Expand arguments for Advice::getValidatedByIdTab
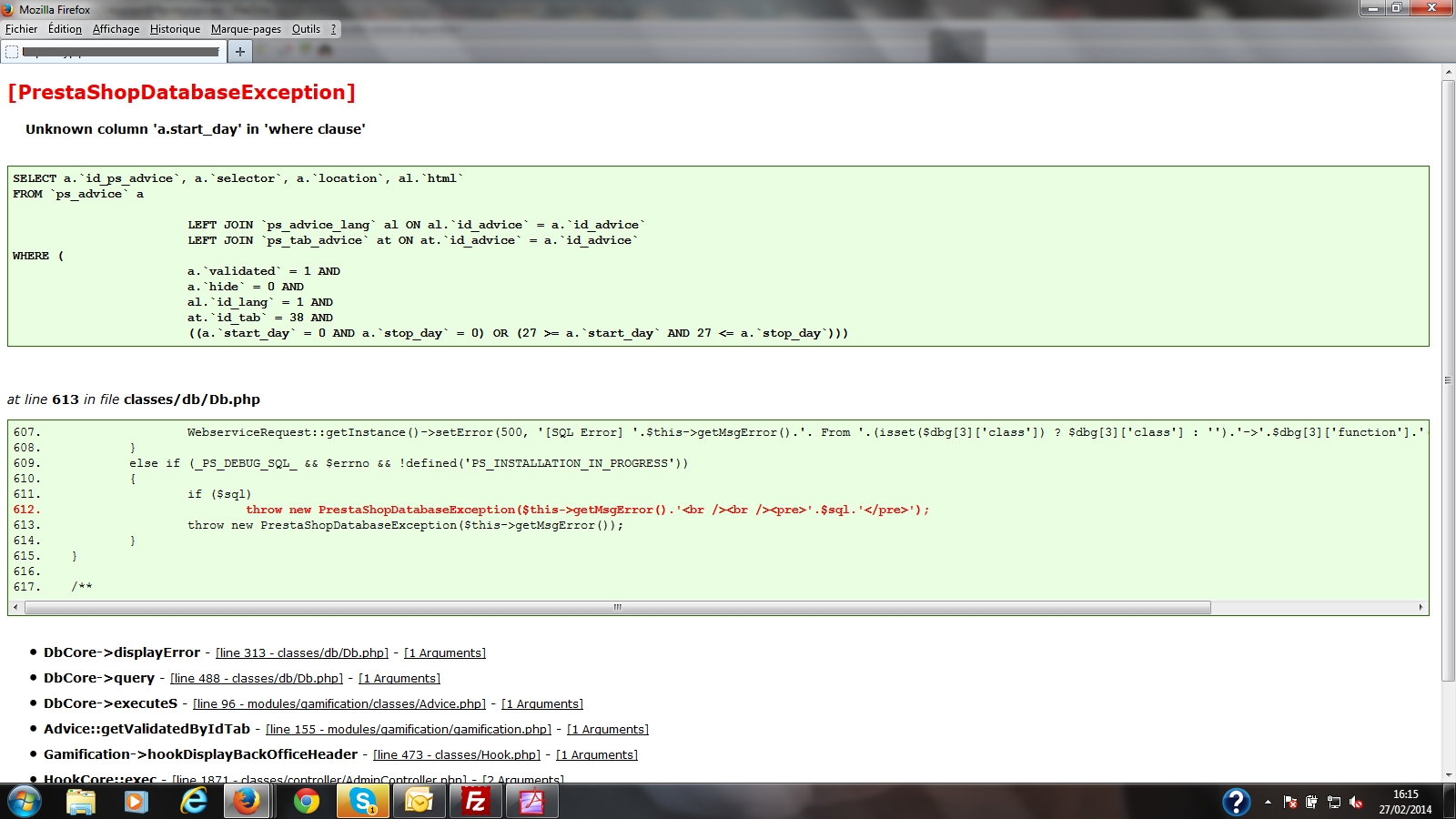Screen dimensions: 1456x819 pos(608,730)
